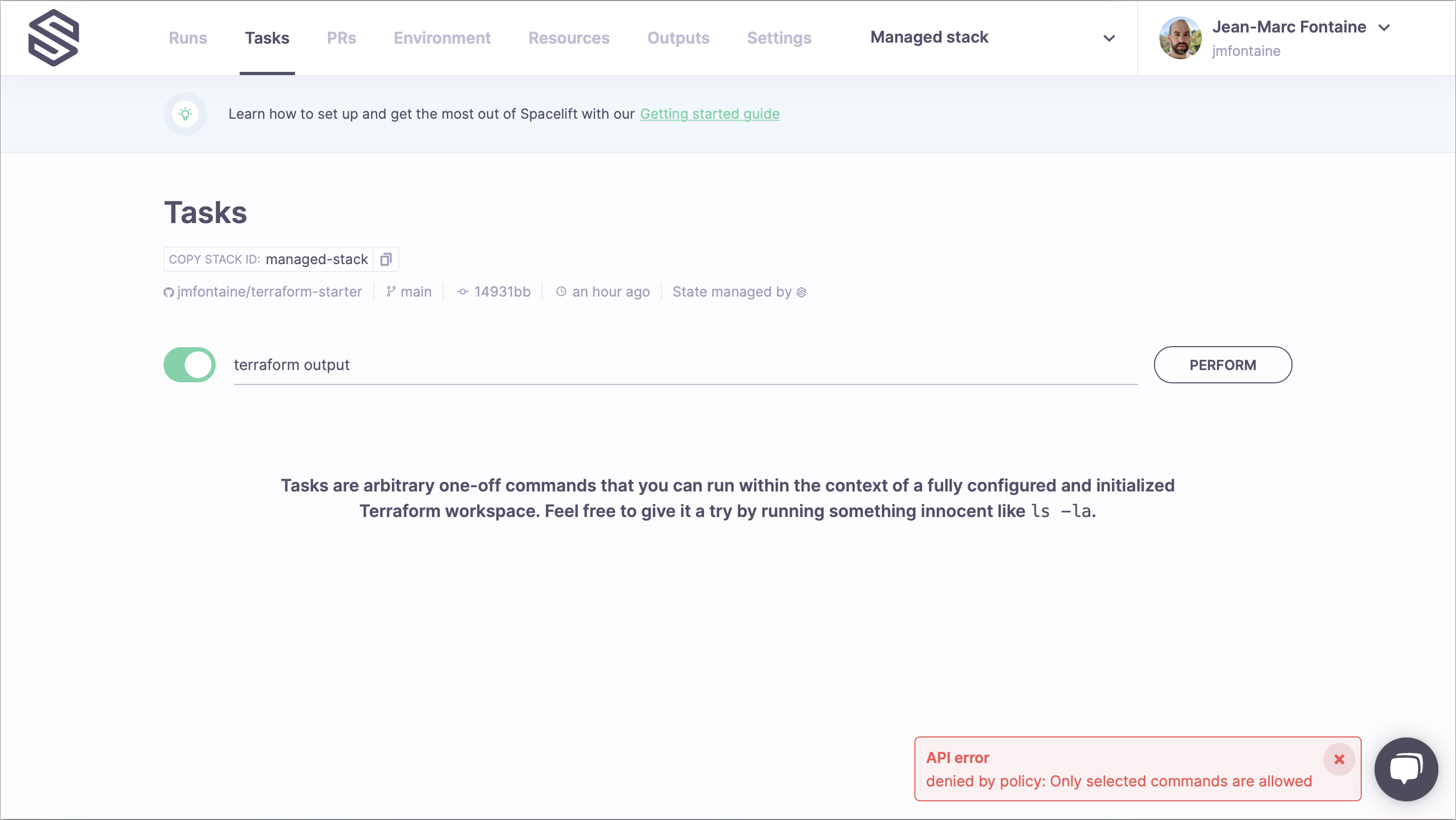Click the Spacelift icon after State managed by
Image resolution: width=1456 pixels, height=820 pixels.
click(x=801, y=292)
